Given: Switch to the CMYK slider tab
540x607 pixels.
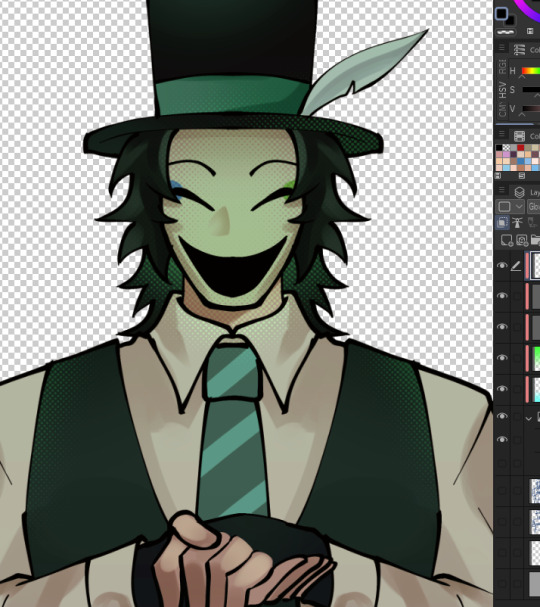Looking at the screenshot, I should click(502, 110).
